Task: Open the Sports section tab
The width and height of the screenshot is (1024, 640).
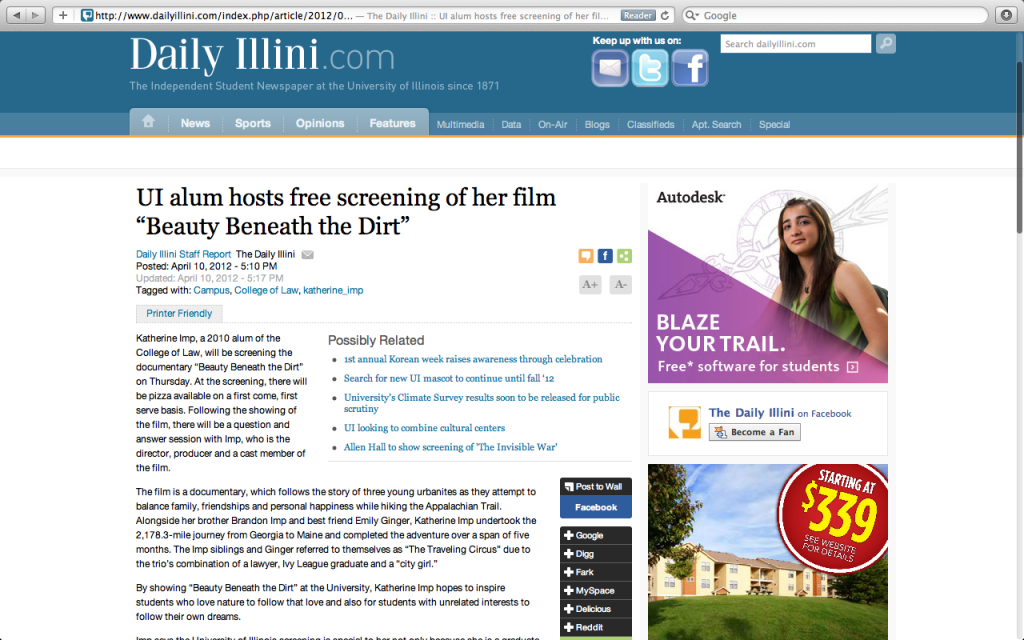Action: (x=253, y=123)
